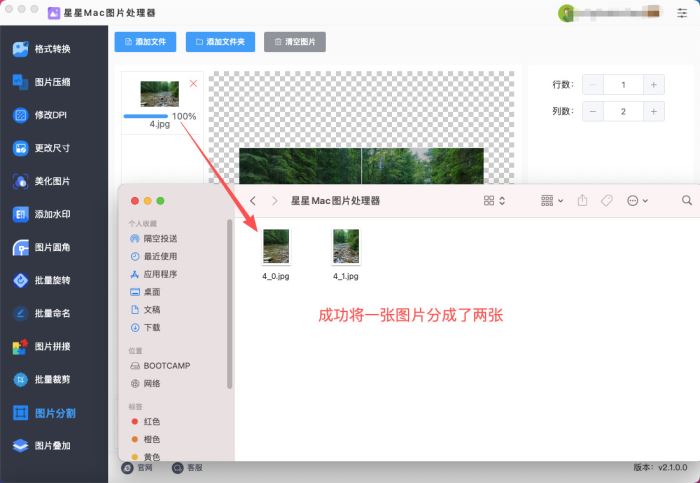Click the split image preview canvas

click(361, 127)
